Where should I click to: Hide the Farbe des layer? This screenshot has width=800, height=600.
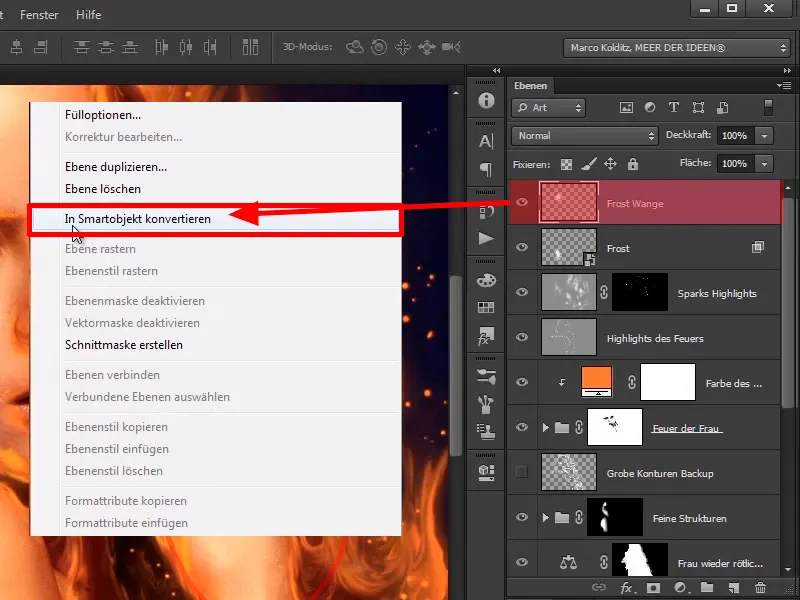522,382
